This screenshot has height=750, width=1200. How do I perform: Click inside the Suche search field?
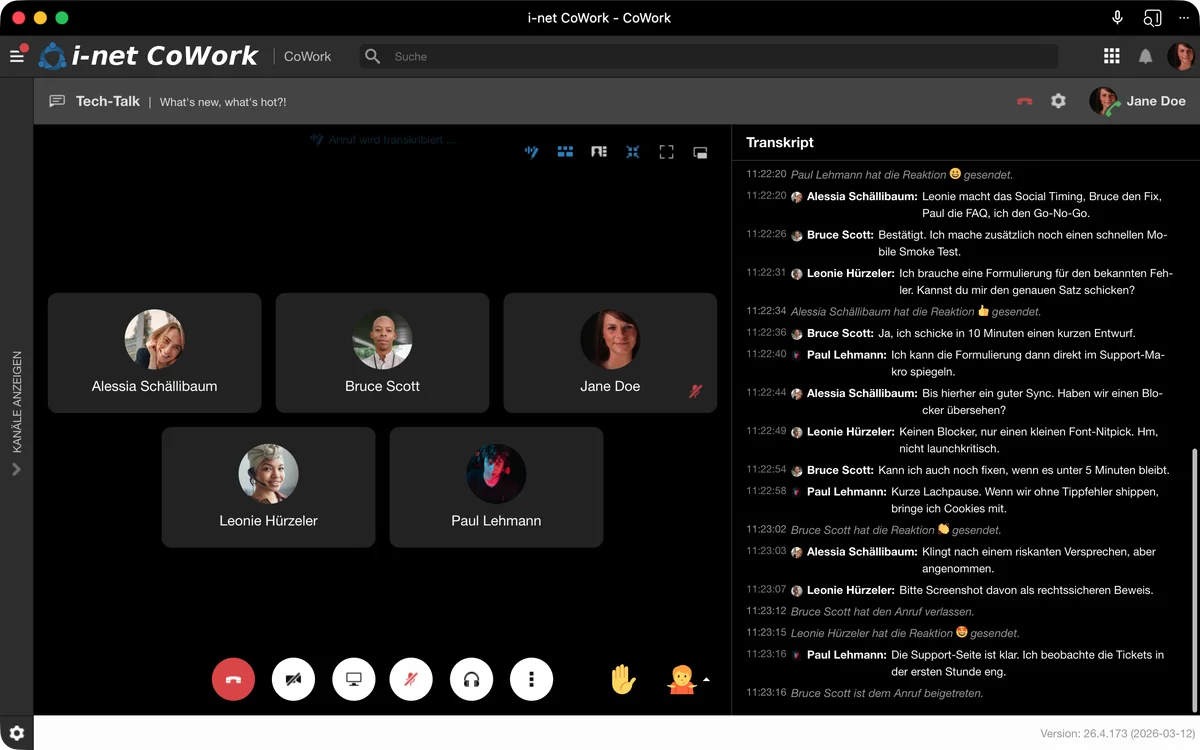click(500, 57)
